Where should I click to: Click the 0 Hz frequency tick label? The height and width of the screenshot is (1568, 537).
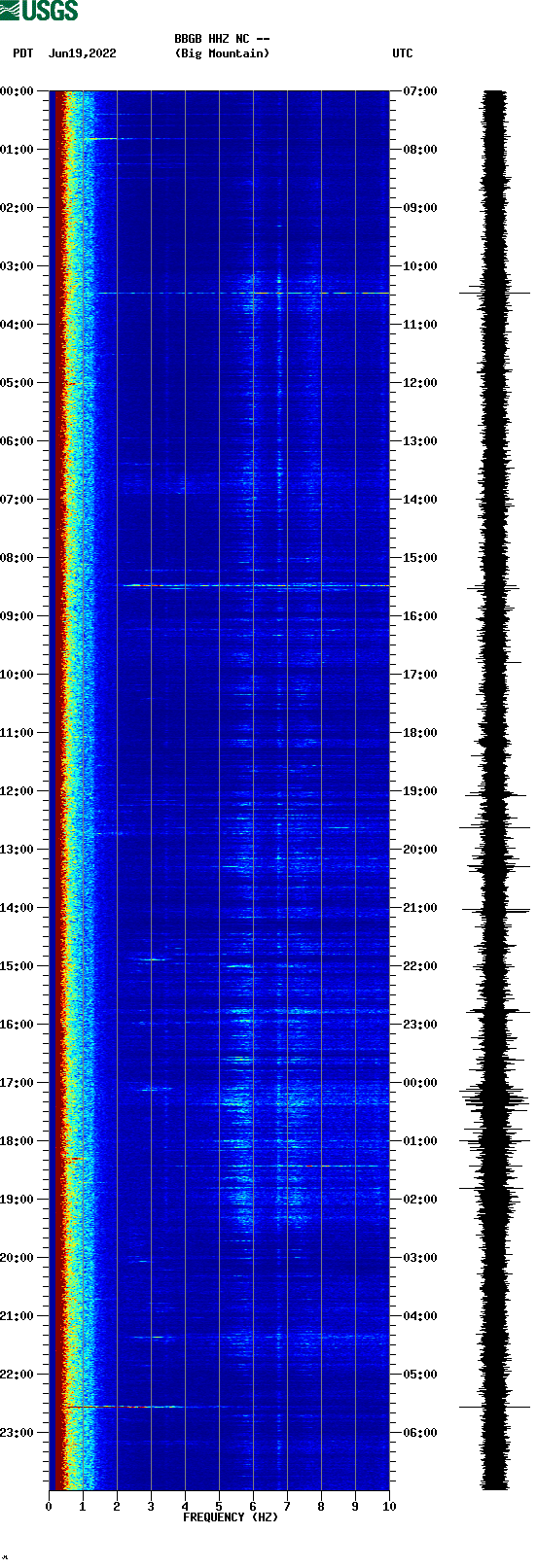[49, 1507]
